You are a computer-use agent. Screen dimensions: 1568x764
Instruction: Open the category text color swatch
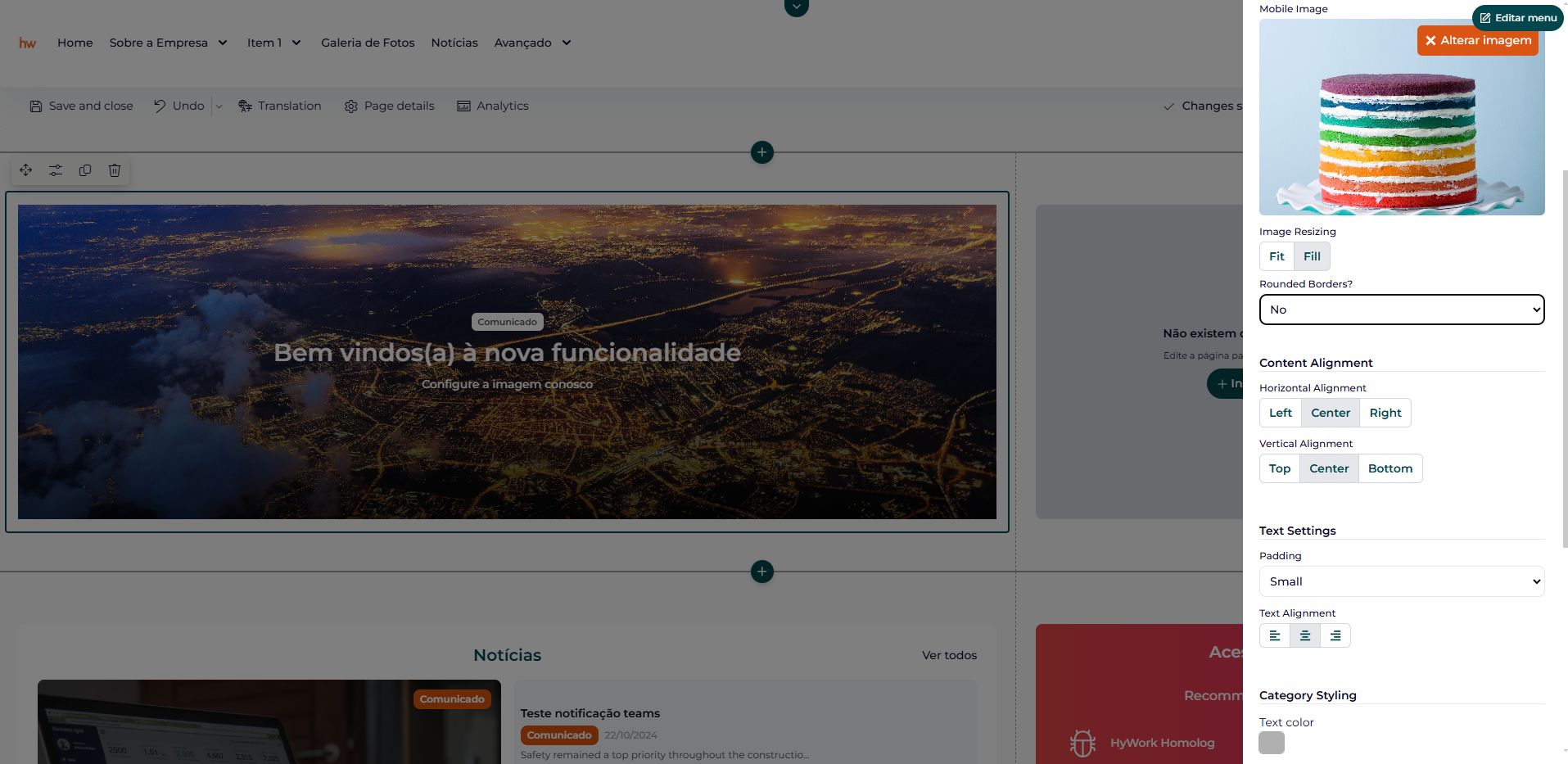(1271, 743)
